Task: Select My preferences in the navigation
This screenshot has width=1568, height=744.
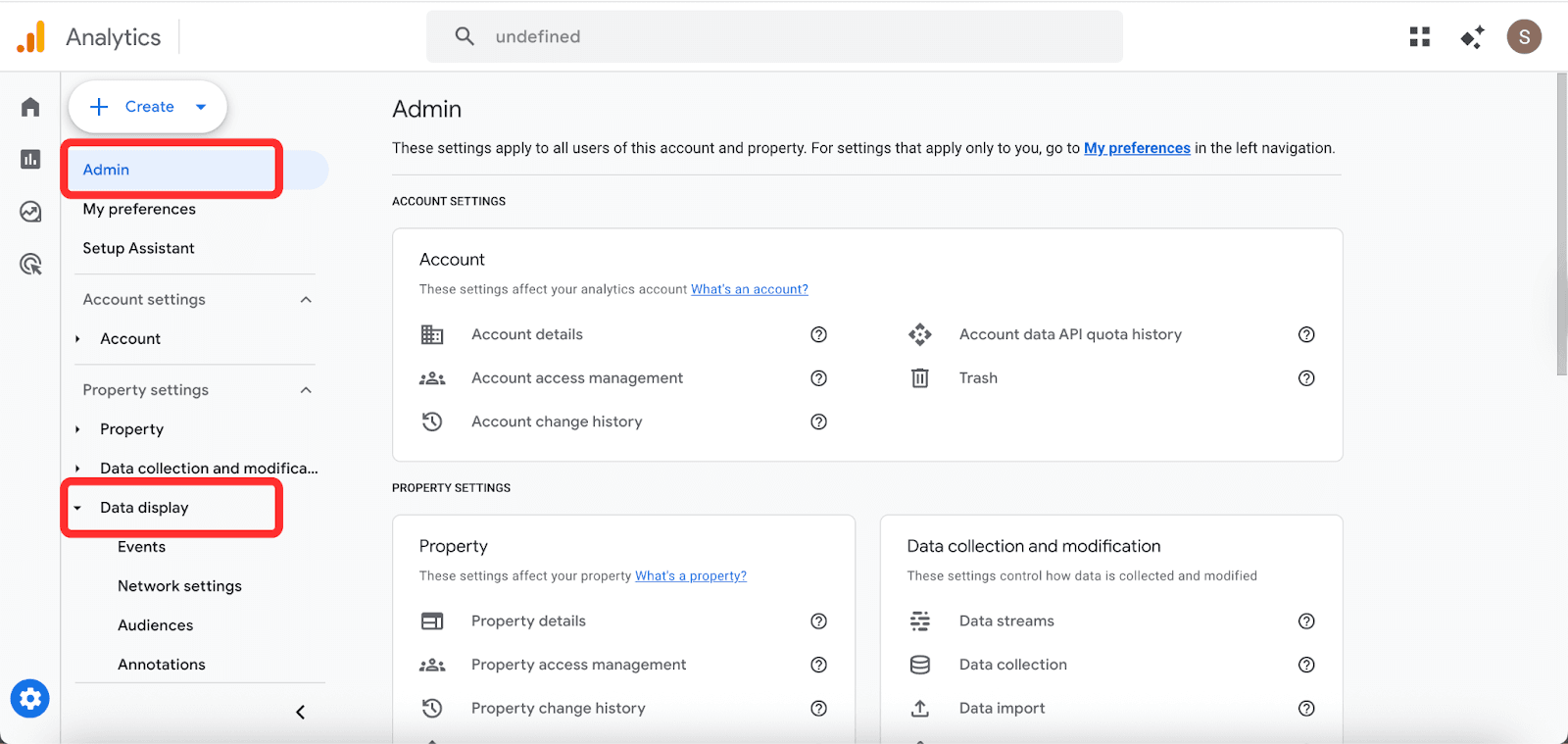Action: pos(139,210)
